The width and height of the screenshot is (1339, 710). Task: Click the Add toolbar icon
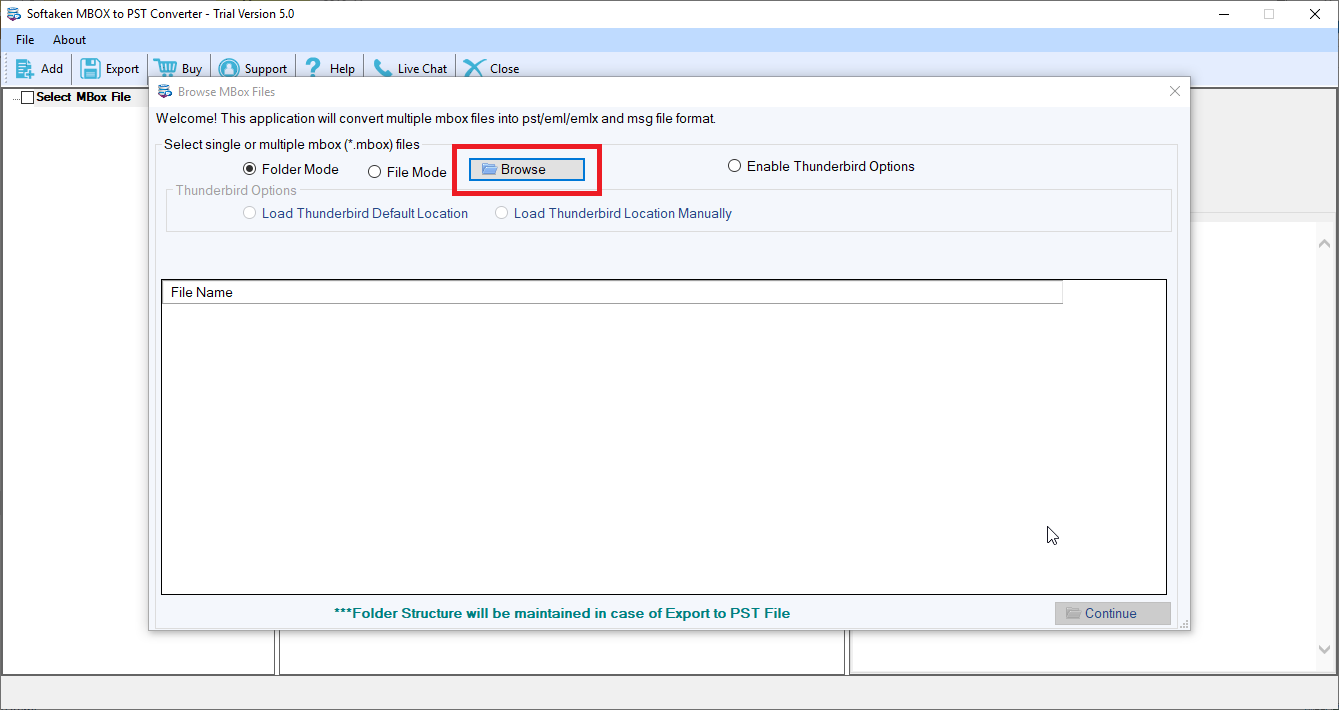pos(25,68)
